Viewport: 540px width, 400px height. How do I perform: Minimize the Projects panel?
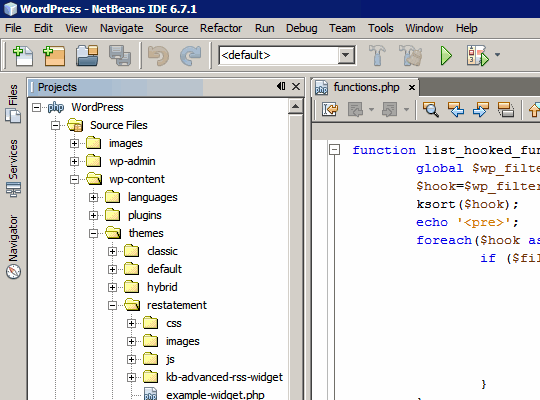[x=281, y=86]
